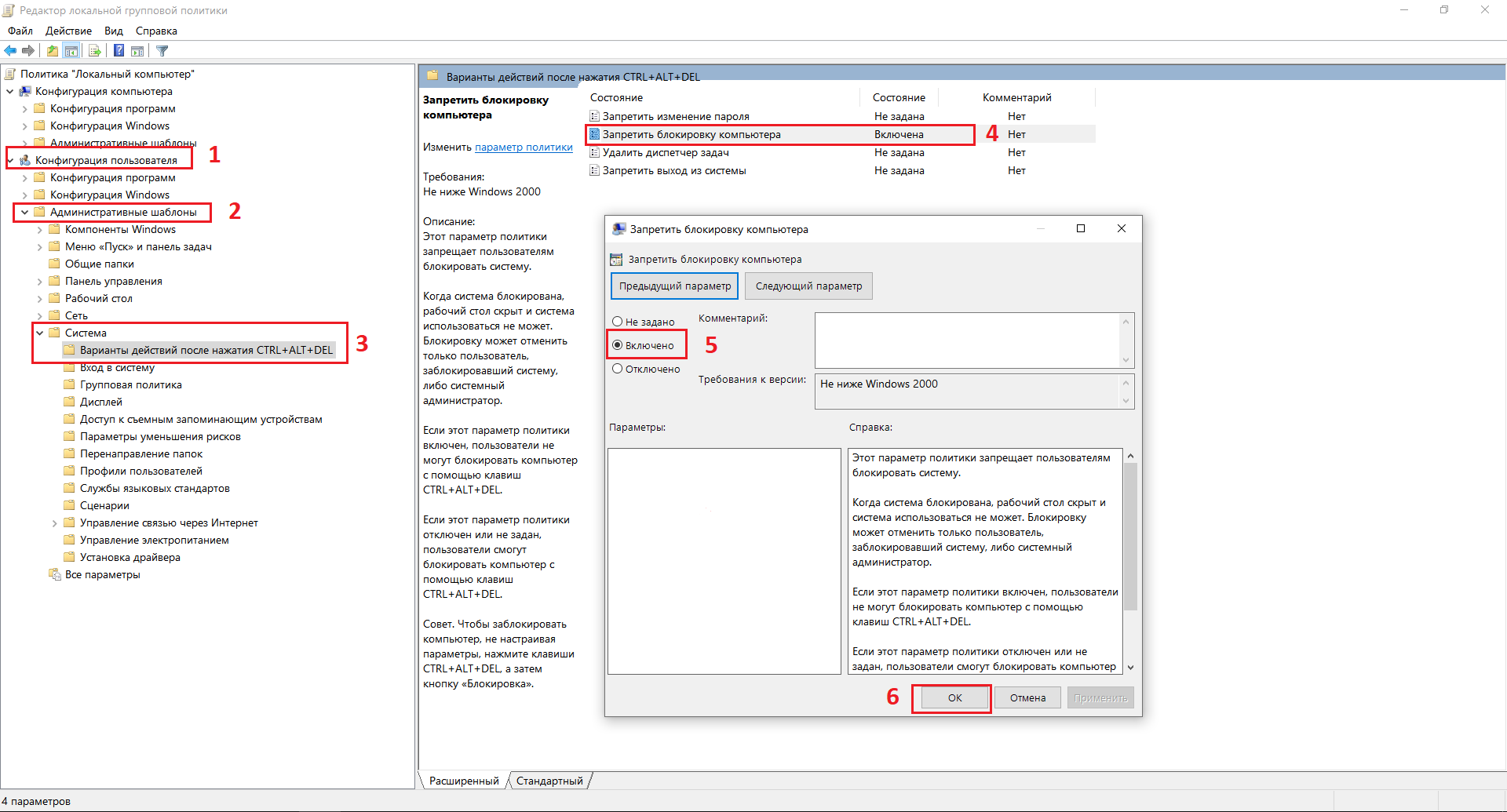Image resolution: width=1507 pixels, height=812 pixels.
Task: Click the Предыдущий параметр button
Action: (675, 286)
